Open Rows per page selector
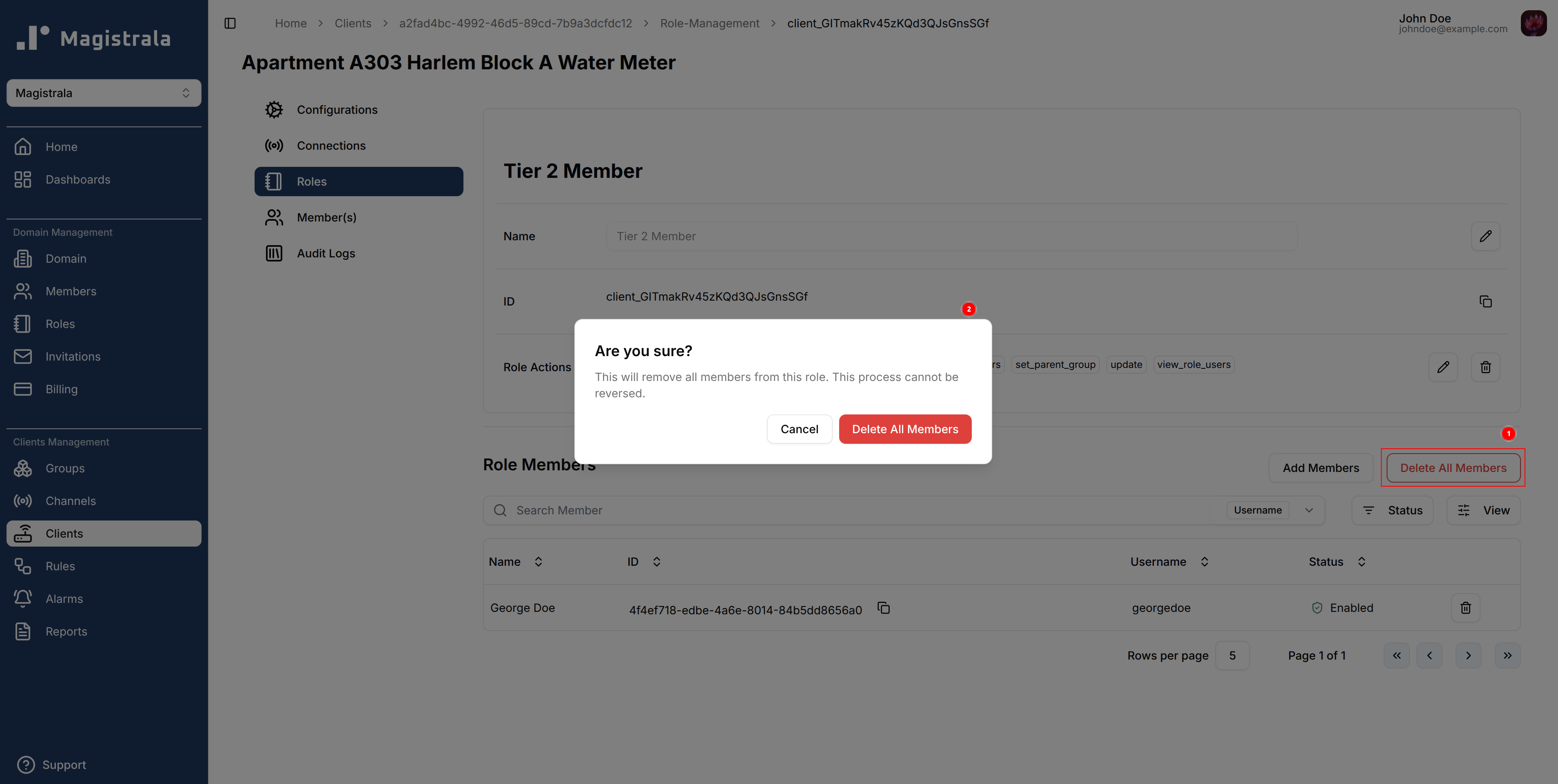Viewport: 1558px width, 784px height. [1231, 655]
